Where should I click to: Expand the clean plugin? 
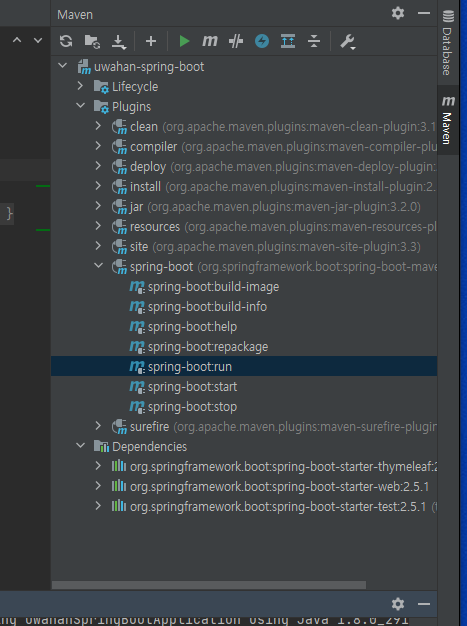[x=98, y=126]
